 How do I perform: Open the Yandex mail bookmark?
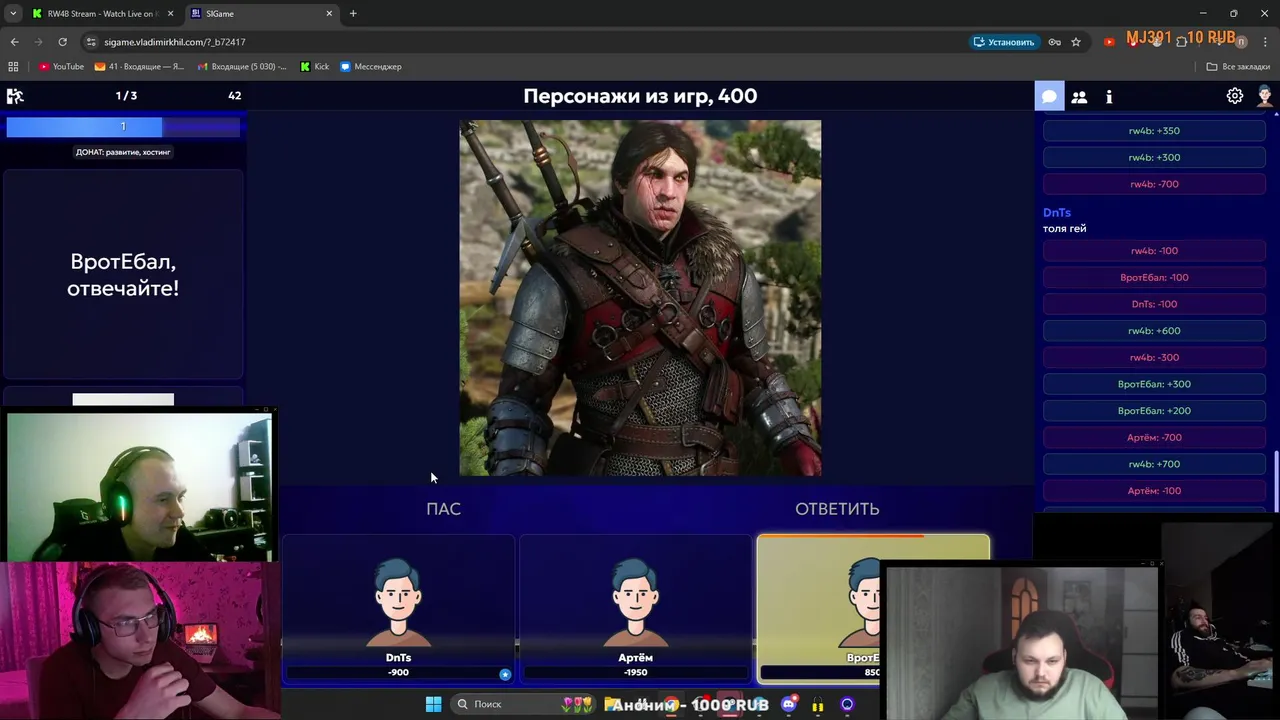pos(139,67)
